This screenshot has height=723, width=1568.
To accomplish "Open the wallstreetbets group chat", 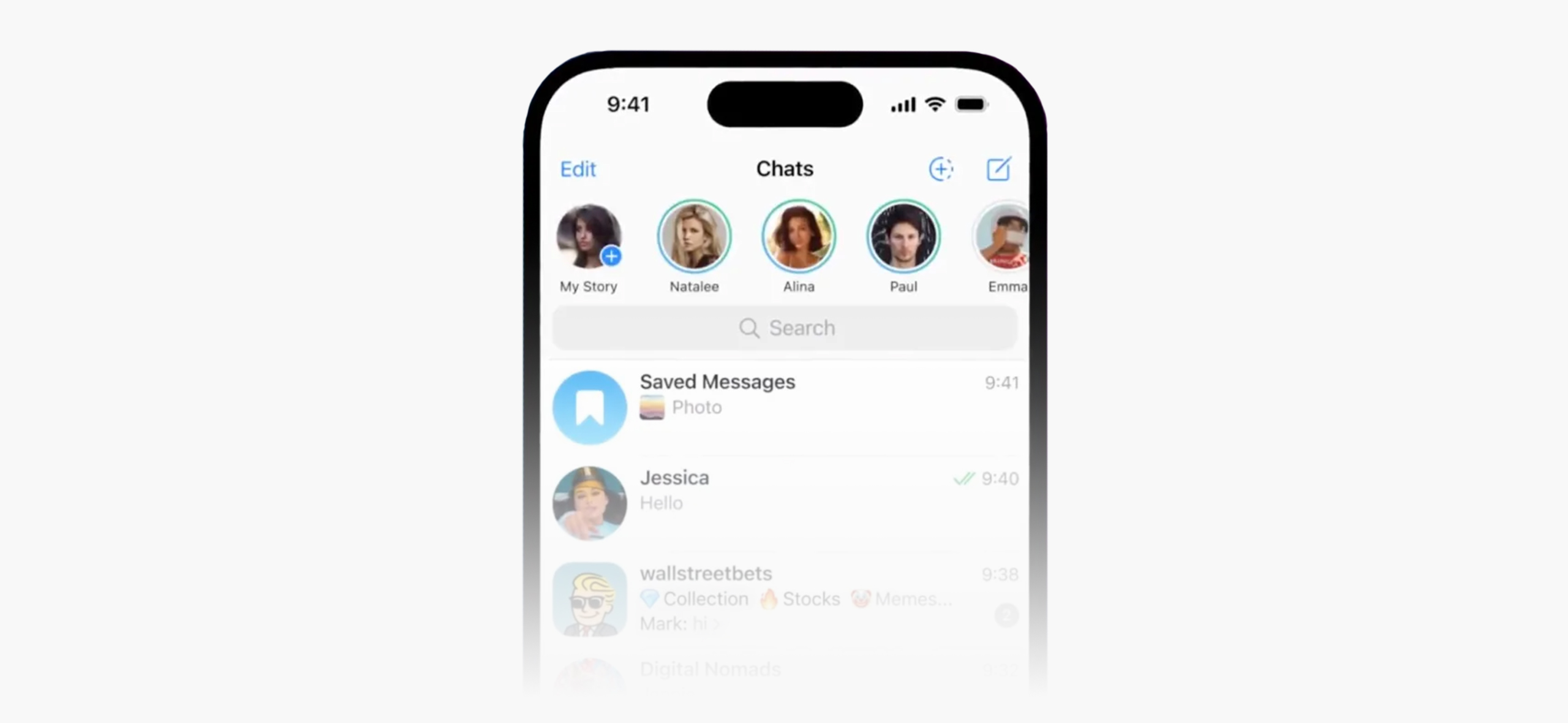I will [784, 597].
